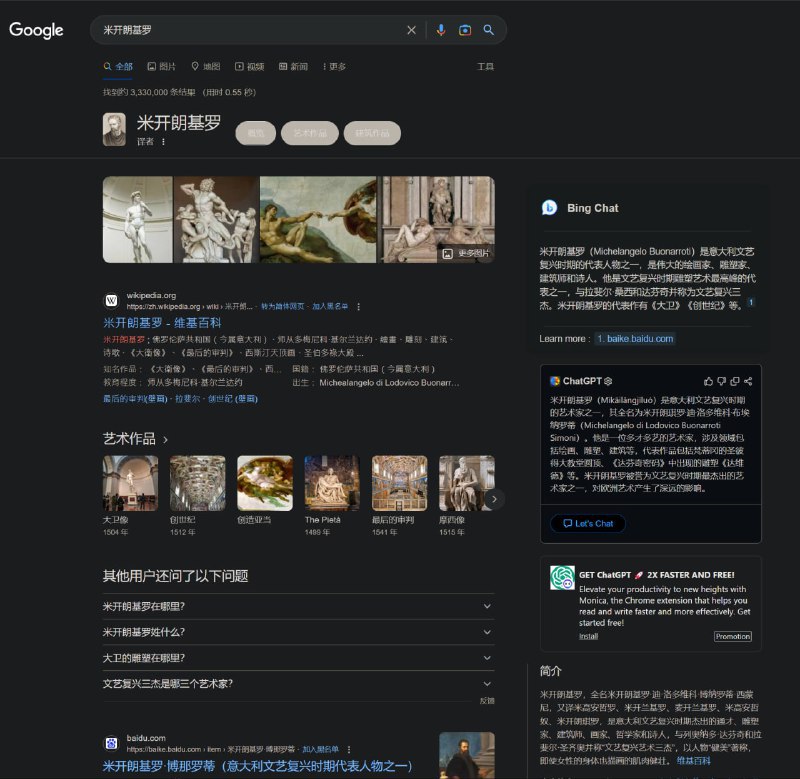Image resolution: width=800 pixels, height=779 pixels.
Task: Thumbs up the ChatGPT answer
Action: pos(708,381)
